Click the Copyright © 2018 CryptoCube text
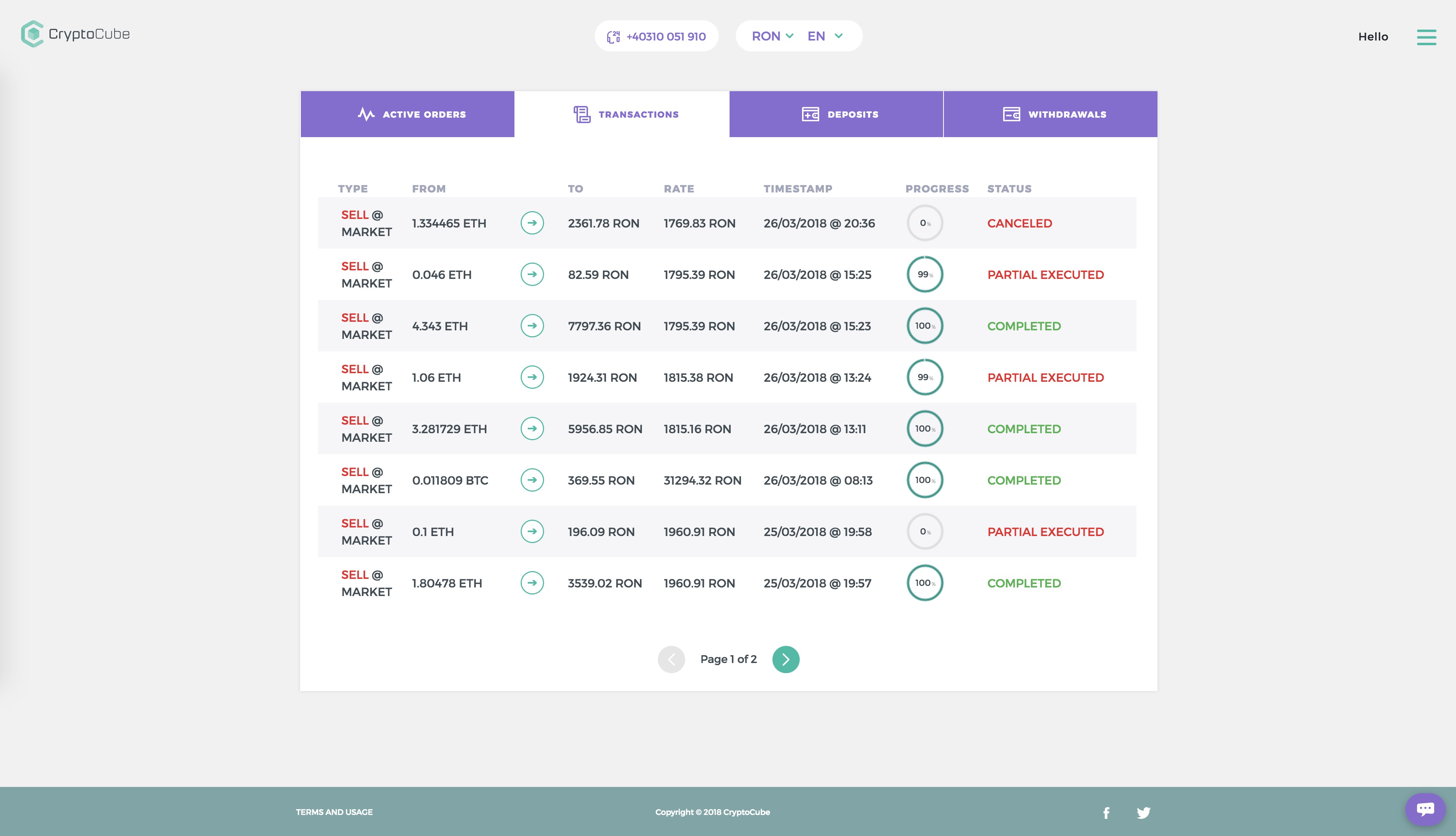This screenshot has height=836, width=1456. click(712, 812)
